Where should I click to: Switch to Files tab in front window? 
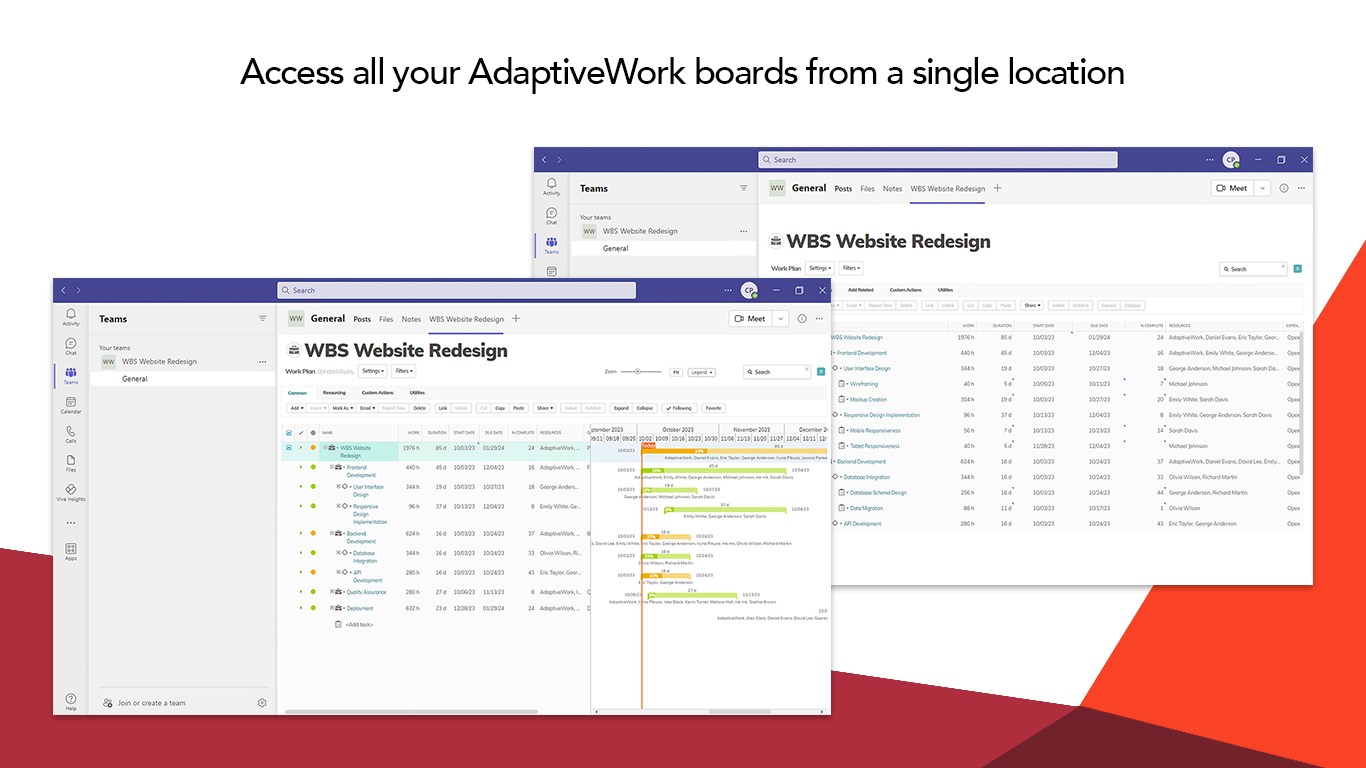[x=386, y=319]
